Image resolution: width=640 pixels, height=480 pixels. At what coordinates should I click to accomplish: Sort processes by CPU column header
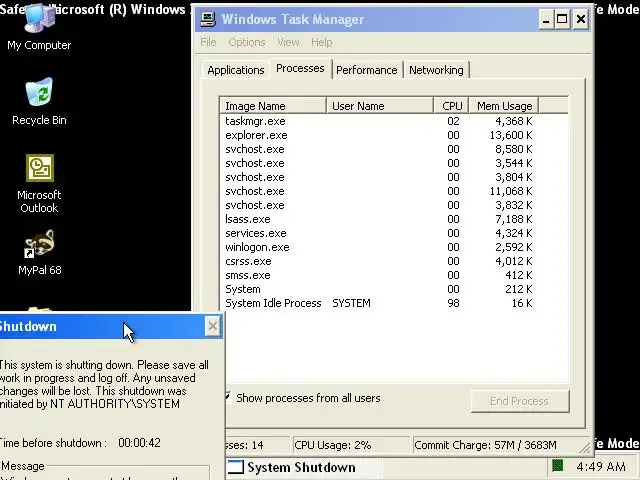click(x=451, y=106)
